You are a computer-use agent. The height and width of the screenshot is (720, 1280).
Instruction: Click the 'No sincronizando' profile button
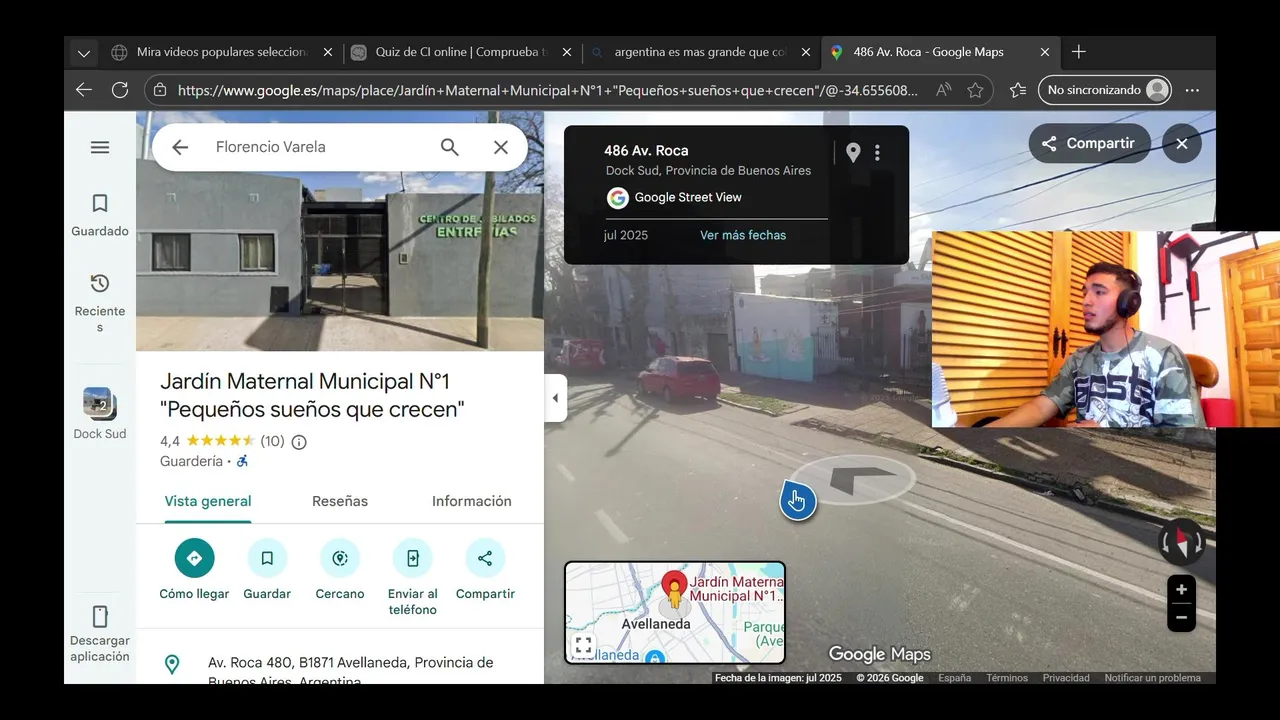point(1105,90)
